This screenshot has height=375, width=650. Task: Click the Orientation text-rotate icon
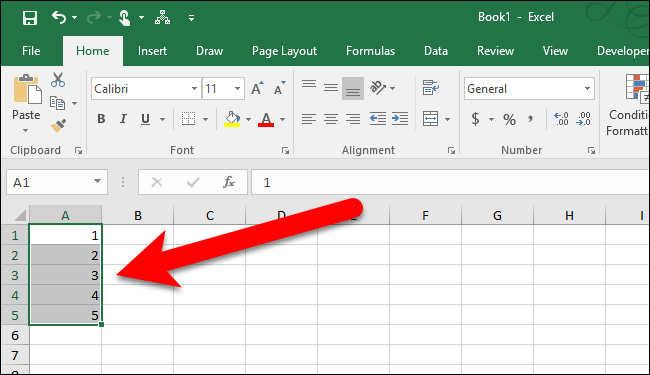(378, 88)
